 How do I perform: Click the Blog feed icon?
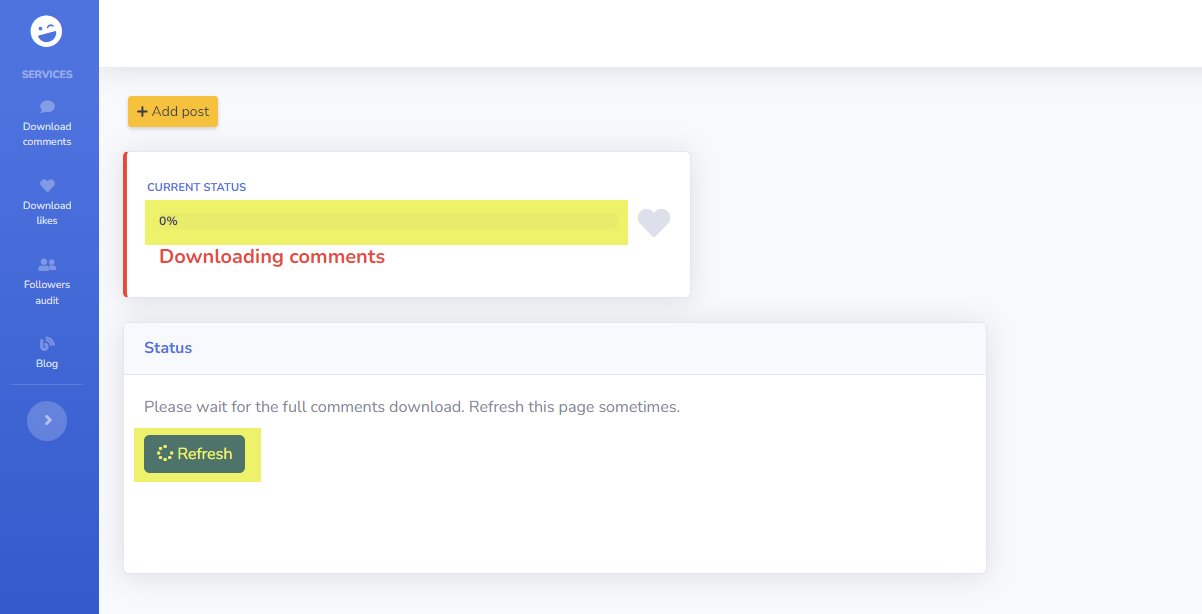coord(47,344)
